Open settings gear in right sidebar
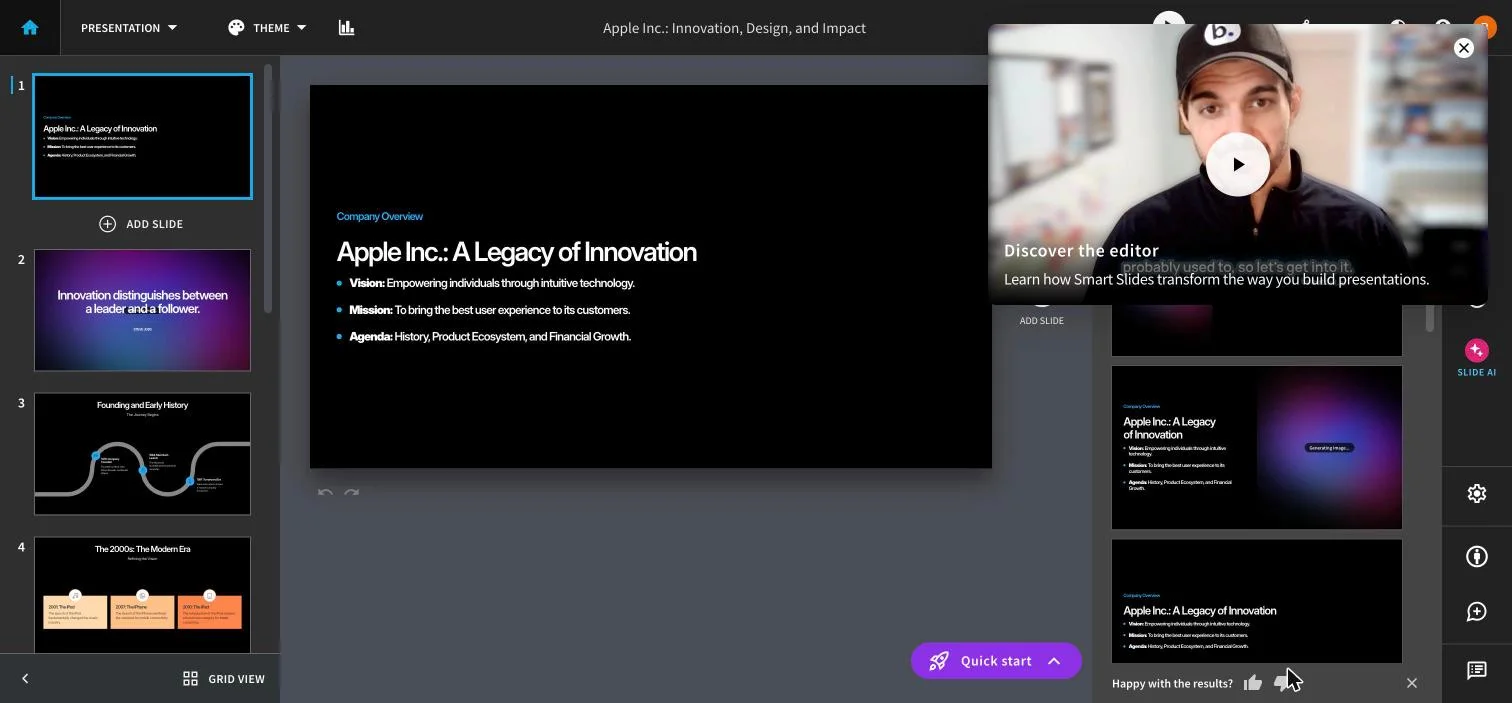1512x703 pixels. (1476, 494)
